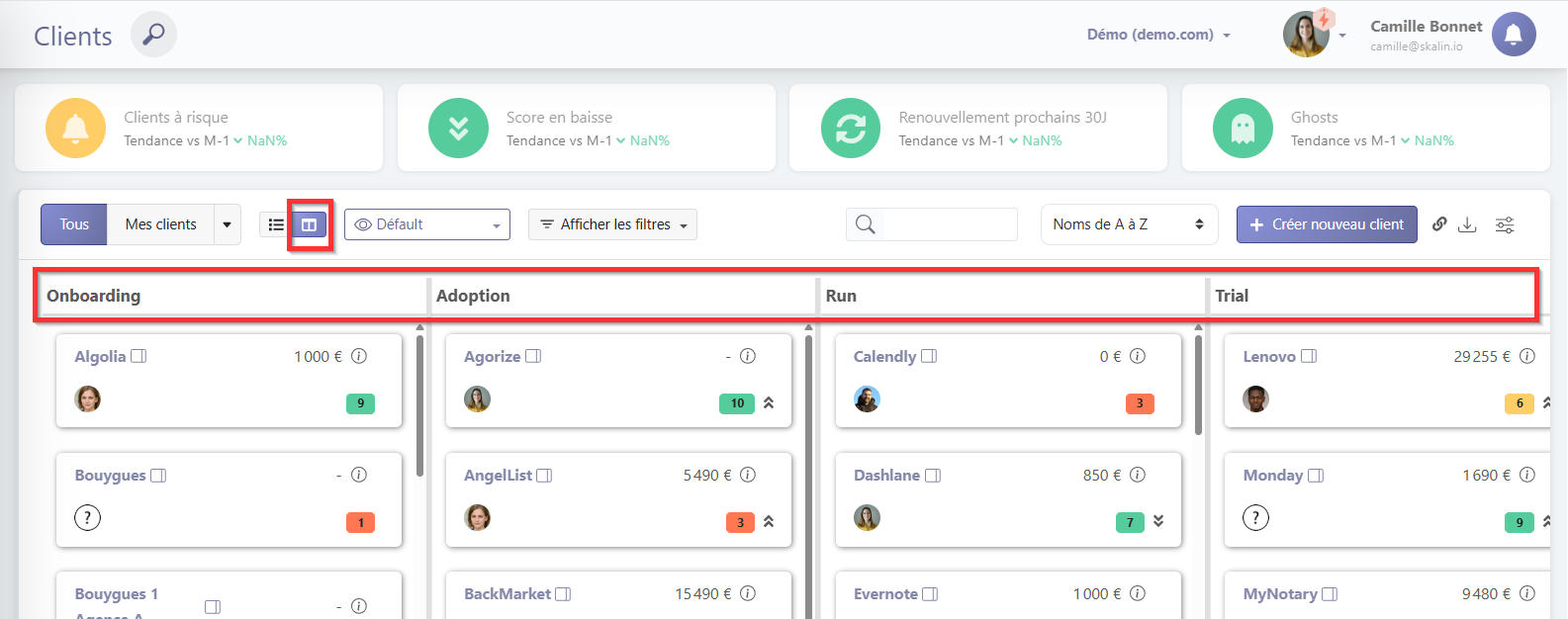Open the dropdown arrow beside Mes clients
The height and width of the screenshot is (619, 1568).
228,224
